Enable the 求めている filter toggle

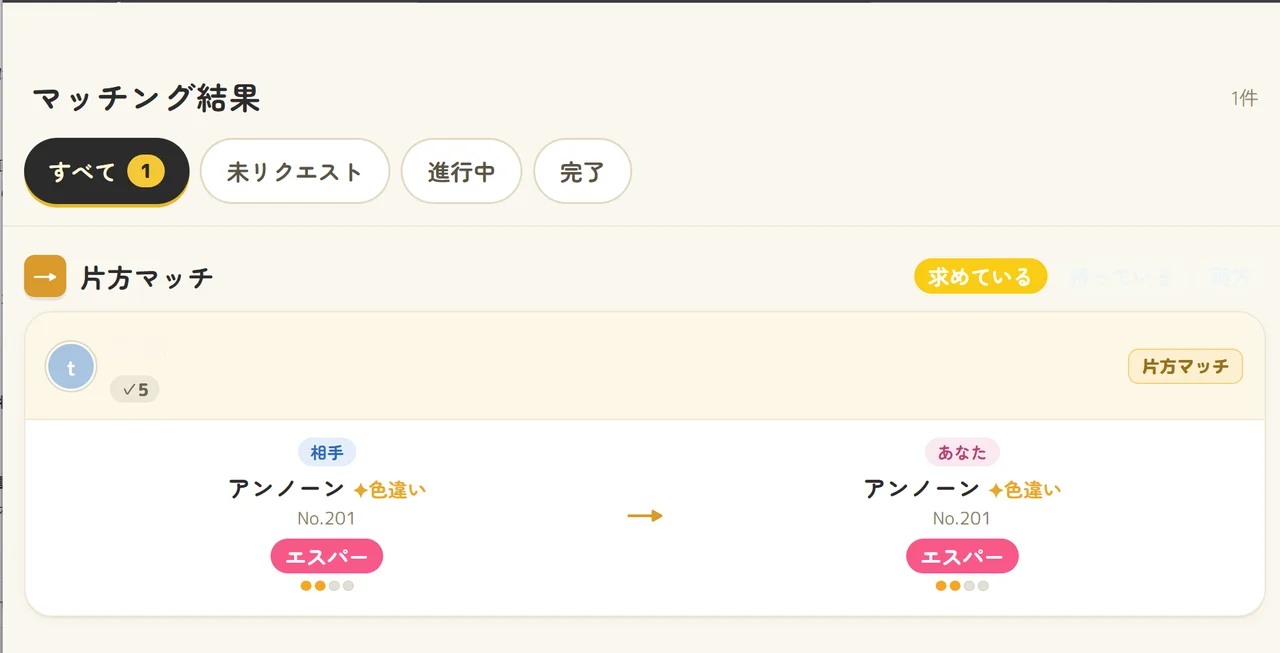[980, 276]
